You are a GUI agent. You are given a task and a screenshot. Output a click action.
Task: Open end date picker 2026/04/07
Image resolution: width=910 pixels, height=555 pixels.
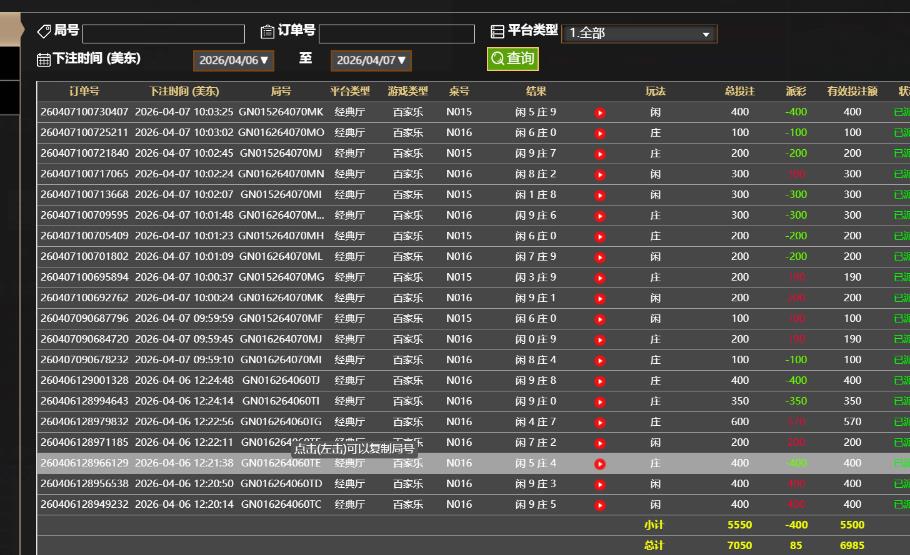371,60
